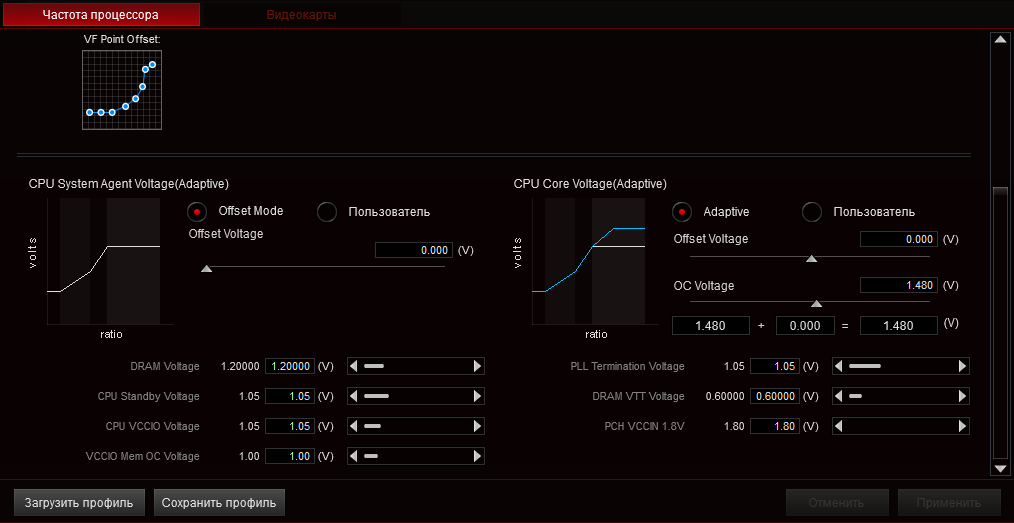Click the VCCIO Mem OC Voltage field
The width and height of the screenshot is (1014, 523).
point(290,456)
